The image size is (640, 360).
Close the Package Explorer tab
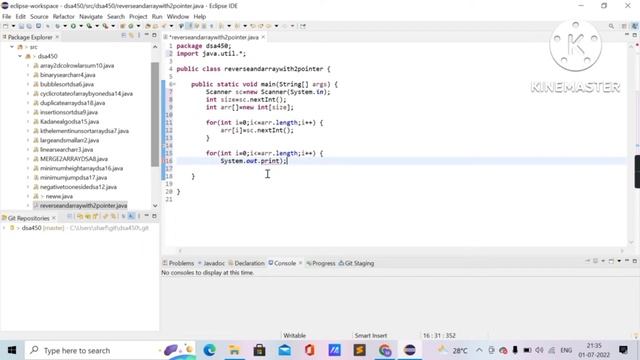[57, 37]
